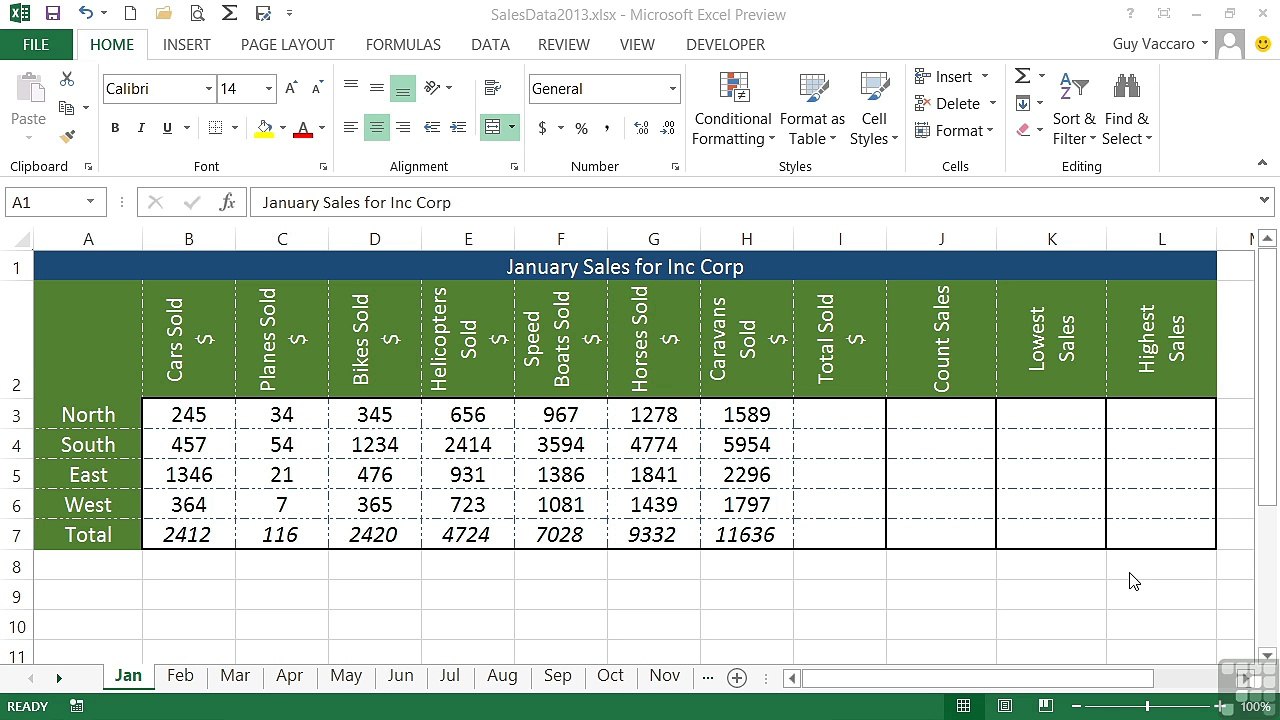Increase font size with the large A icon
Image resolution: width=1280 pixels, height=720 pixels.
coord(291,88)
